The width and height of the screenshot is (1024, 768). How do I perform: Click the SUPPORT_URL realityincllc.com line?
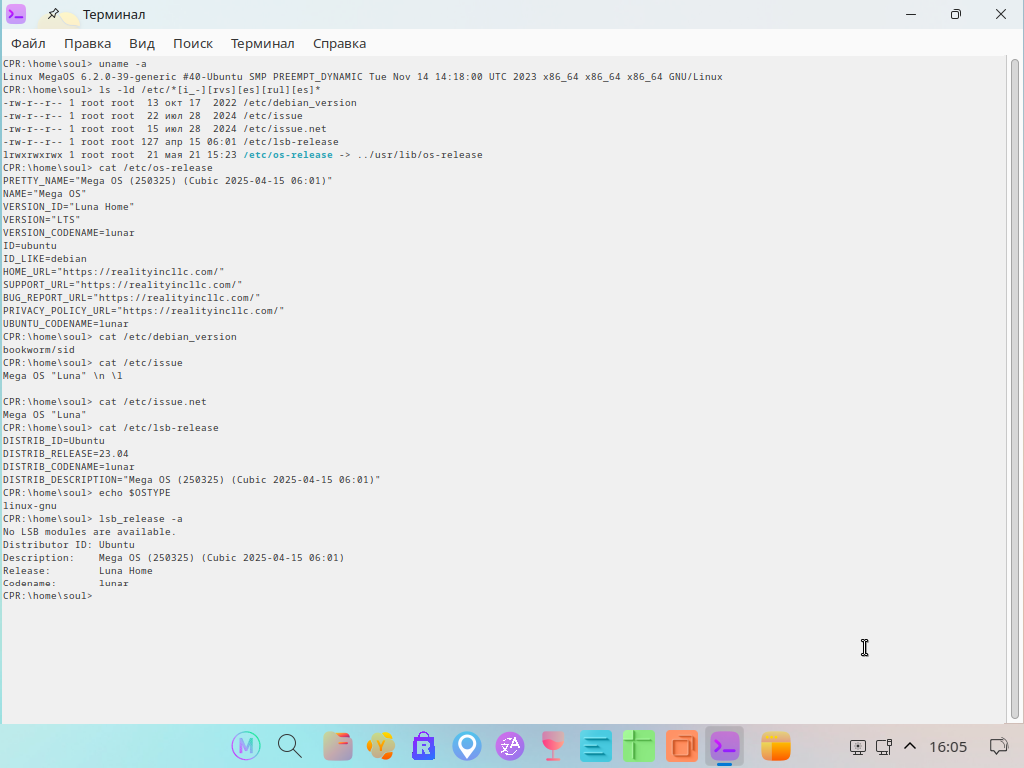[x=123, y=285]
